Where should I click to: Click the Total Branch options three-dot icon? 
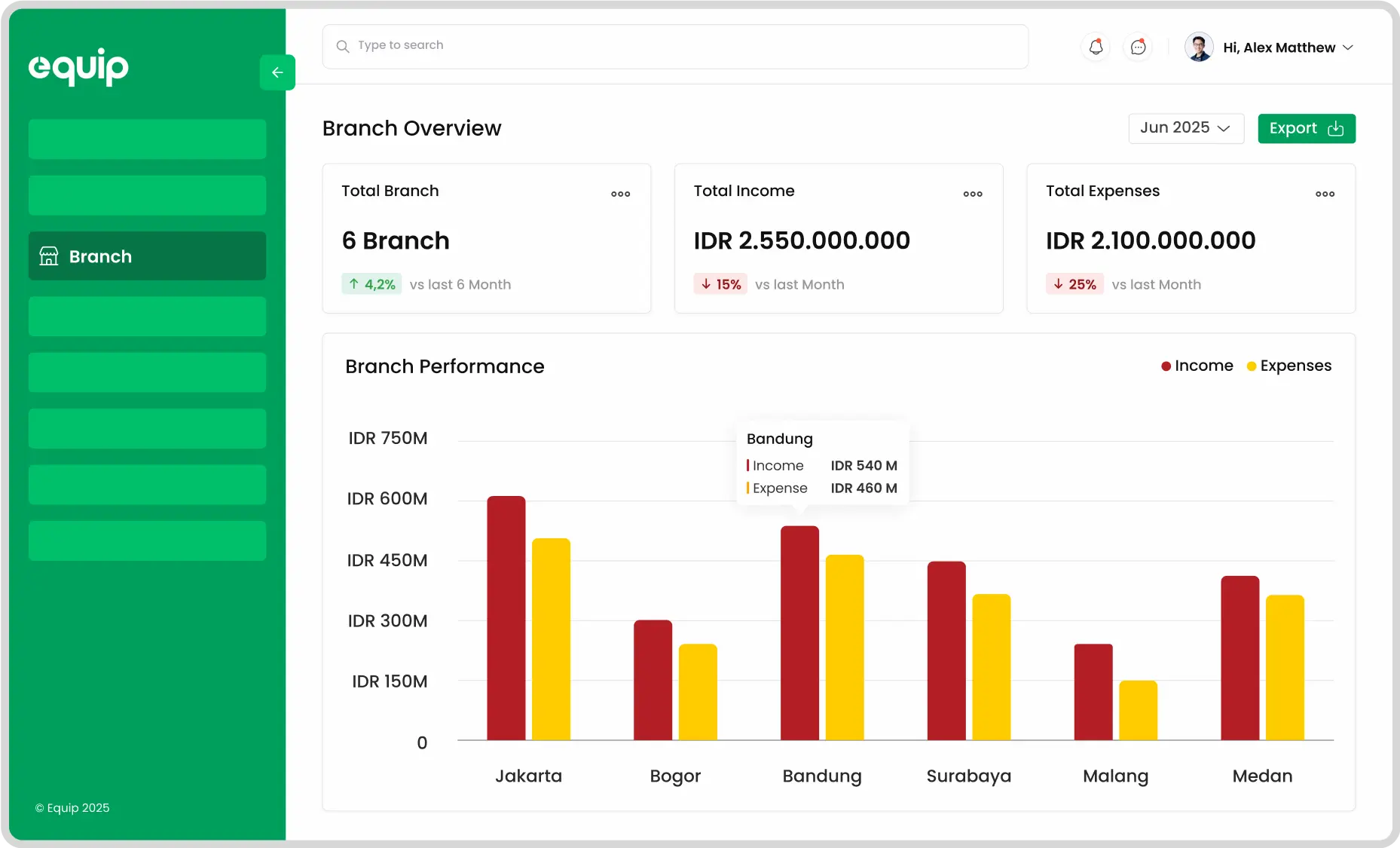619,194
